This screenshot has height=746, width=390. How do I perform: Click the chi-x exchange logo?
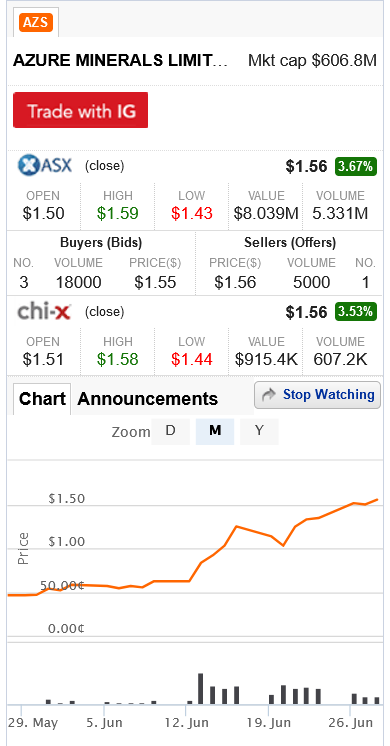(x=44, y=312)
